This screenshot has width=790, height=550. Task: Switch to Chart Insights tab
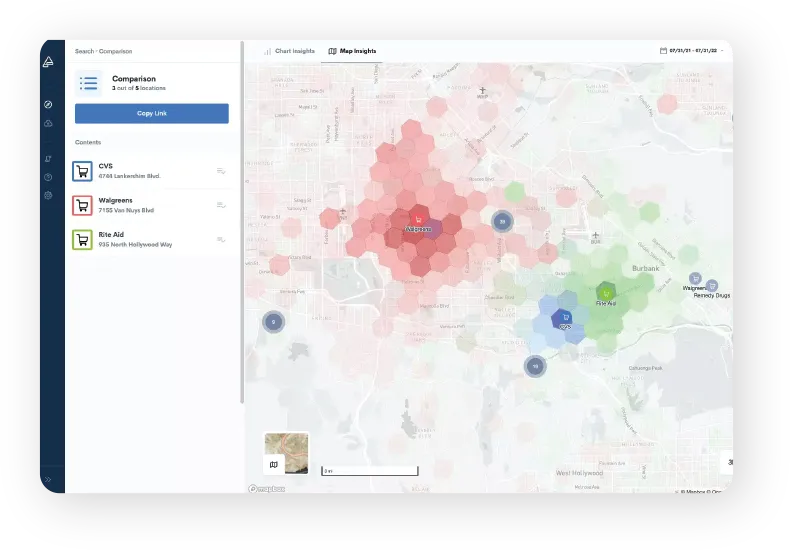tap(289, 51)
